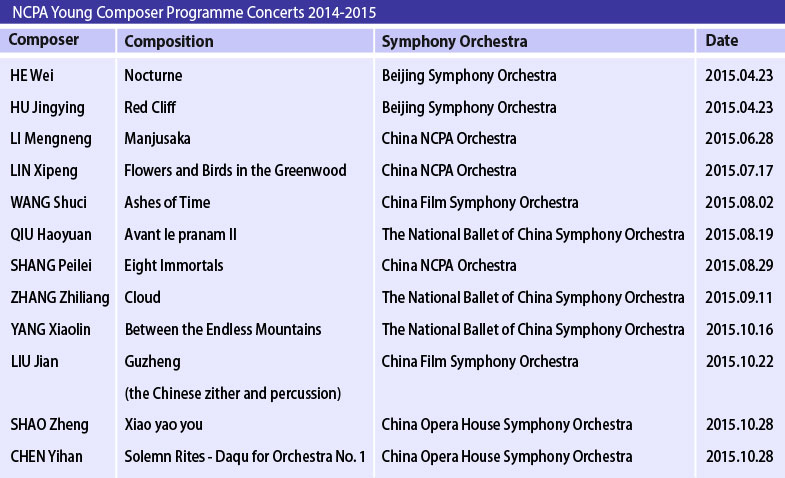Click the Composer column header
The width and height of the screenshot is (785, 478).
click(44, 40)
